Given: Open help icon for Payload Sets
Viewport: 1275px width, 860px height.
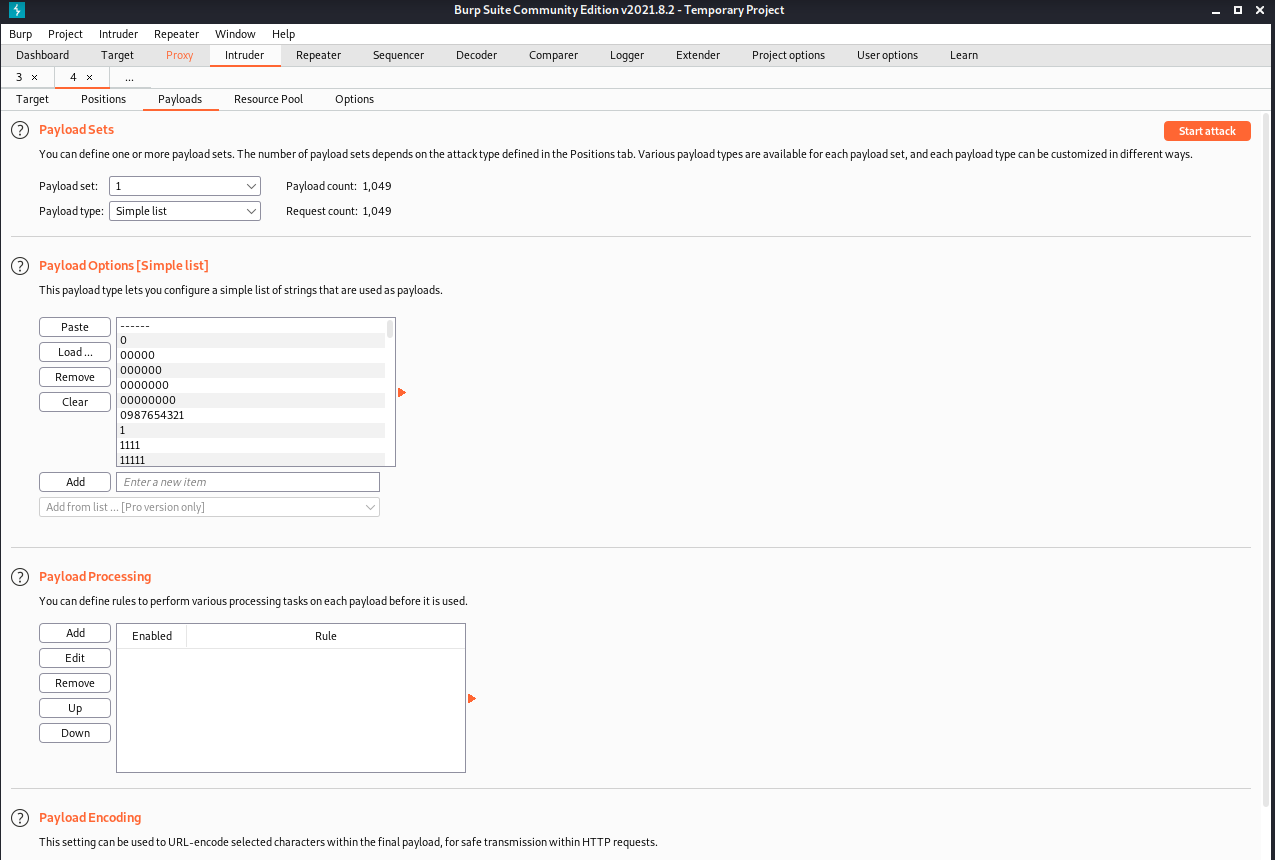Looking at the screenshot, I should click(19, 130).
